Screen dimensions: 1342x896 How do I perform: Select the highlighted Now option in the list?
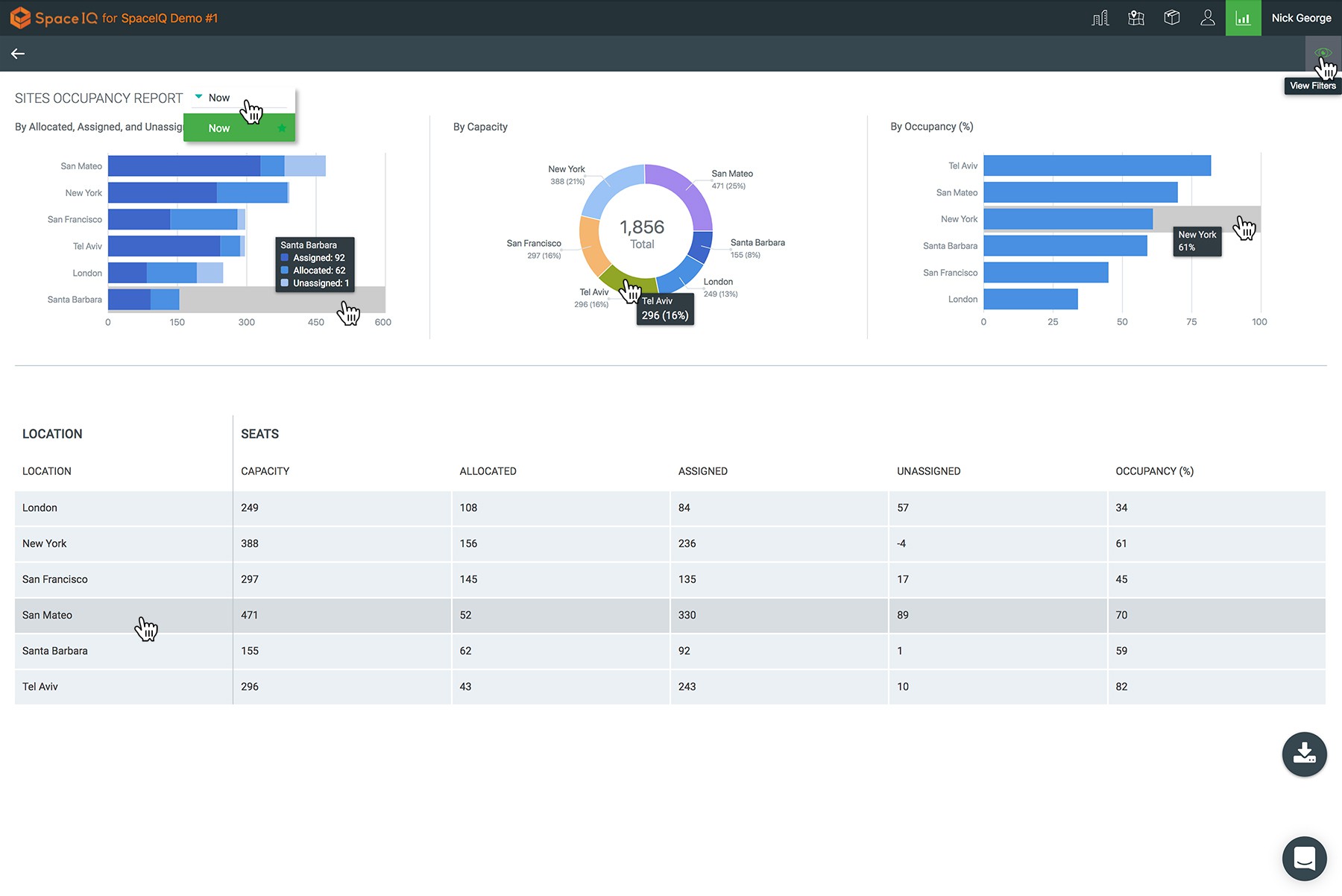pos(218,127)
